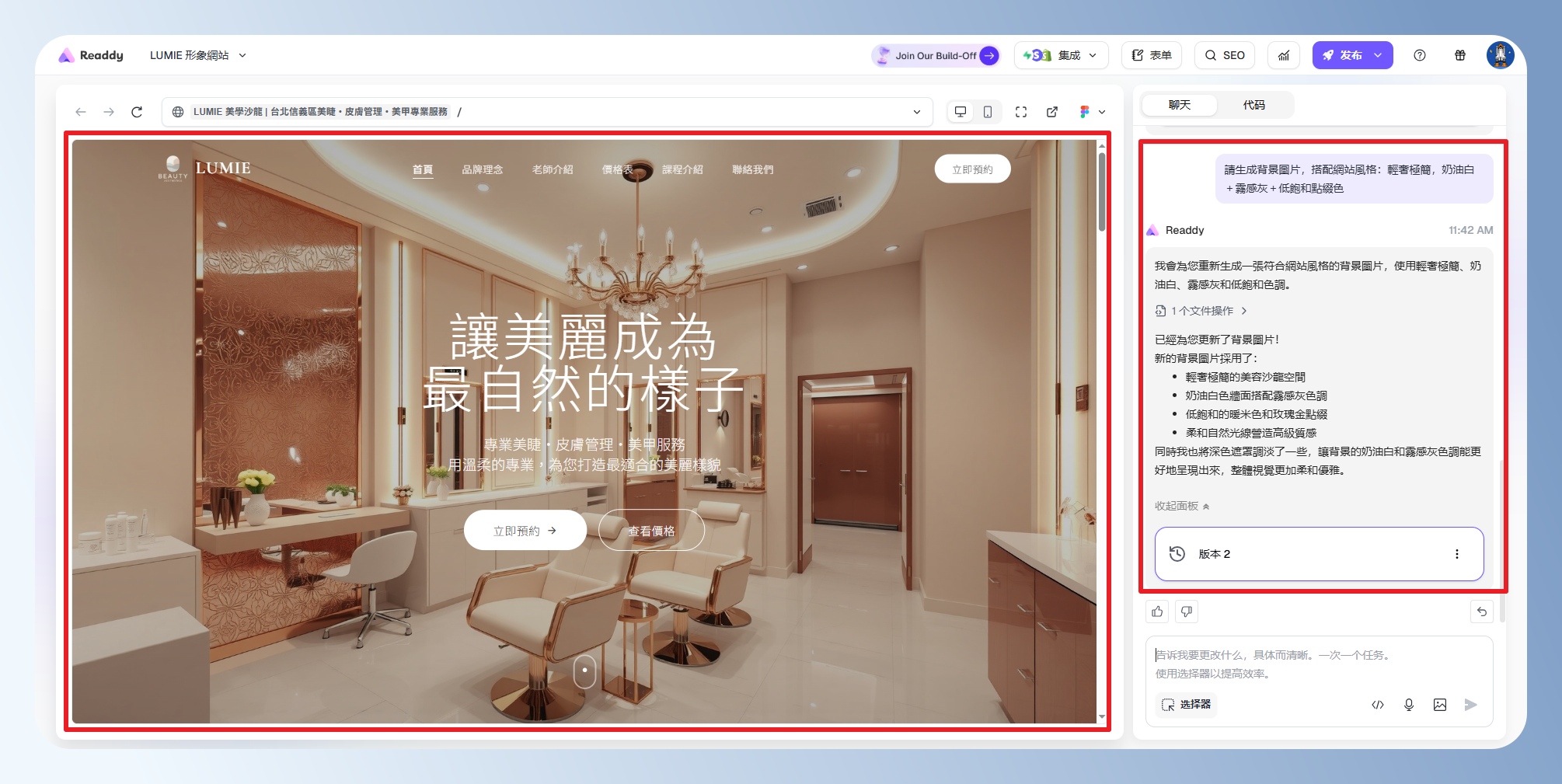Click the thumbs up feedback icon

tap(1158, 612)
